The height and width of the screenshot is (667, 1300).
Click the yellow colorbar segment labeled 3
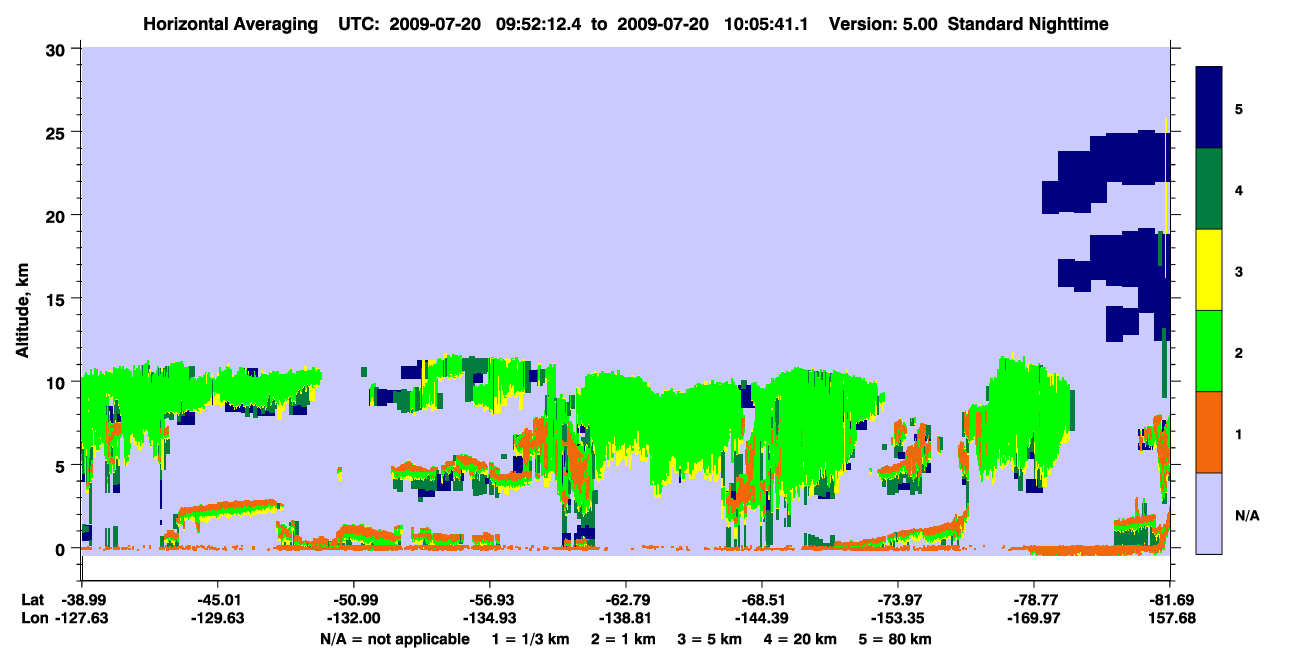pos(1209,270)
